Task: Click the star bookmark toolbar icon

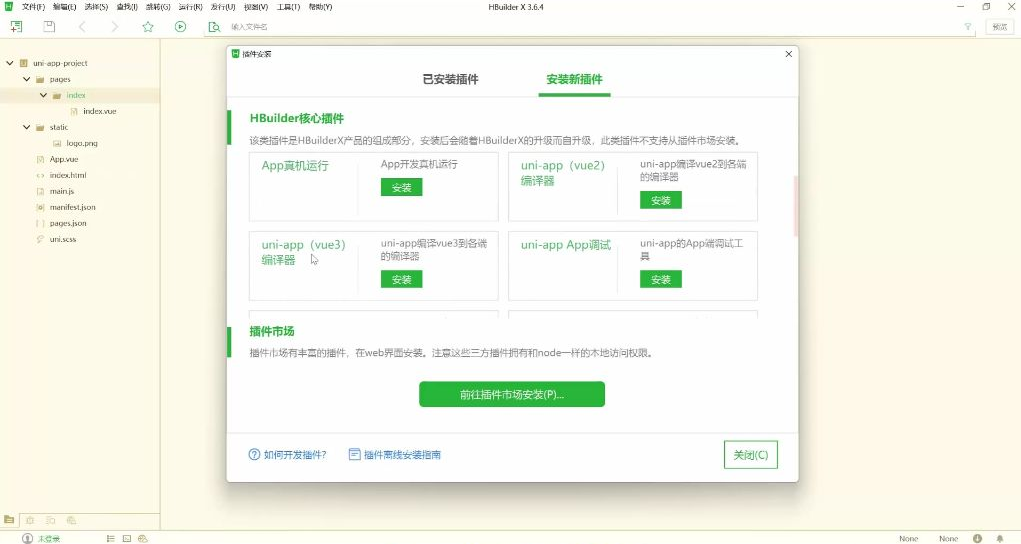Action: [148, 27]
